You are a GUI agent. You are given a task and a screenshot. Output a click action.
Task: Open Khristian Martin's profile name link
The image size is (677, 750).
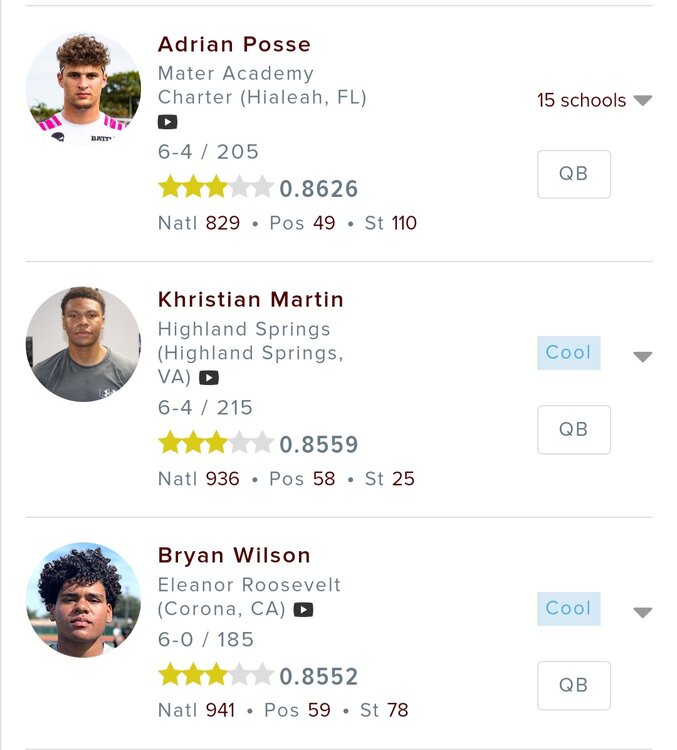250,300
